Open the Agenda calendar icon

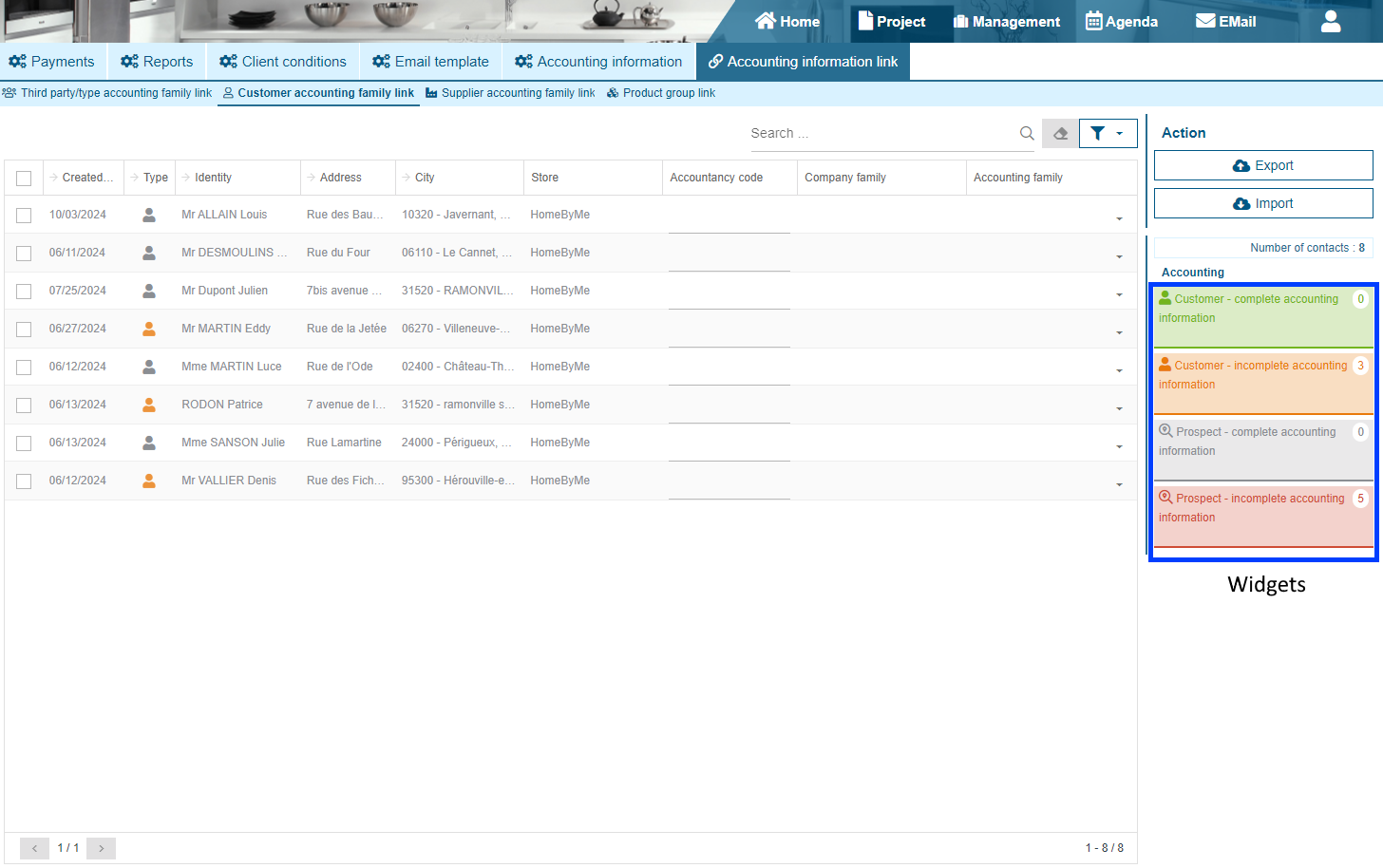pyautogui.click(x=1094, y=21)
